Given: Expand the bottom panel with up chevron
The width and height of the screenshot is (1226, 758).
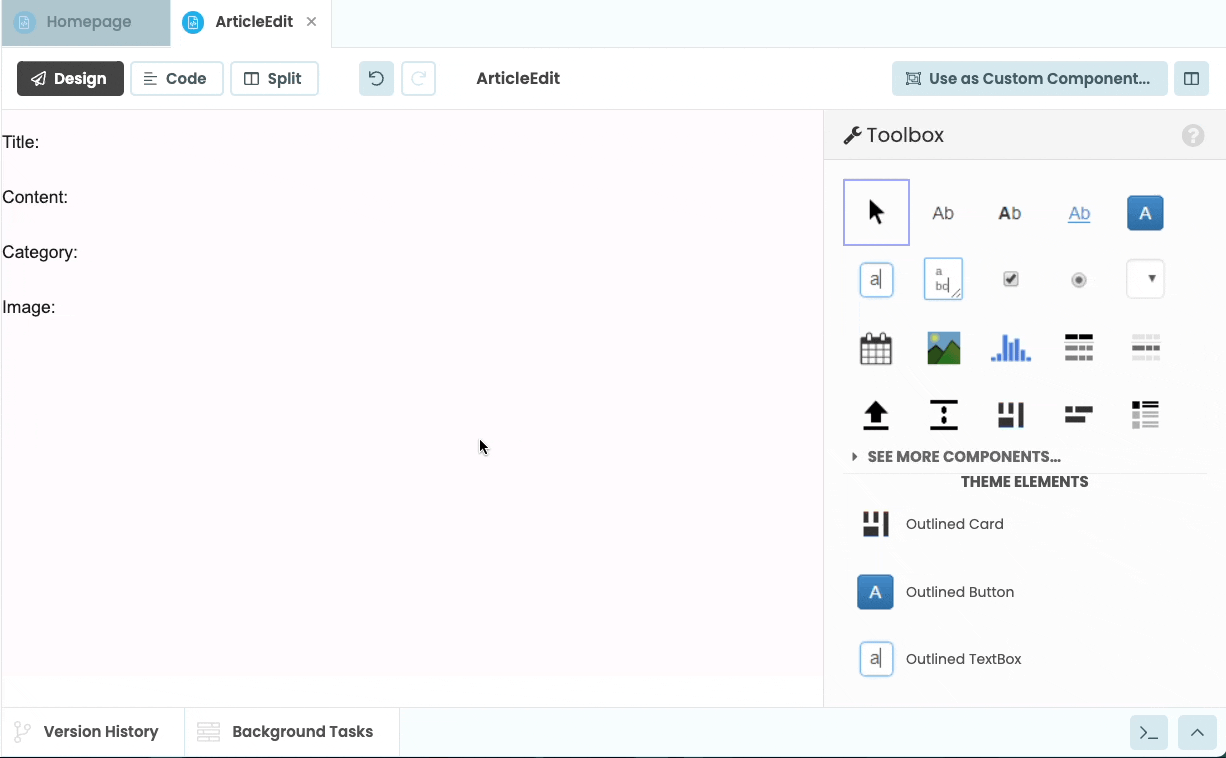Looking at the screenshot, I should tap(1197, 733).
